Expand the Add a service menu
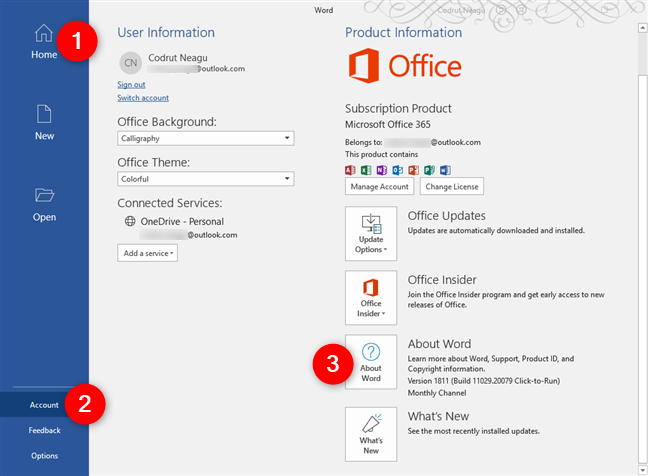This screenshot has height=476, width=648. pos(148,253)
